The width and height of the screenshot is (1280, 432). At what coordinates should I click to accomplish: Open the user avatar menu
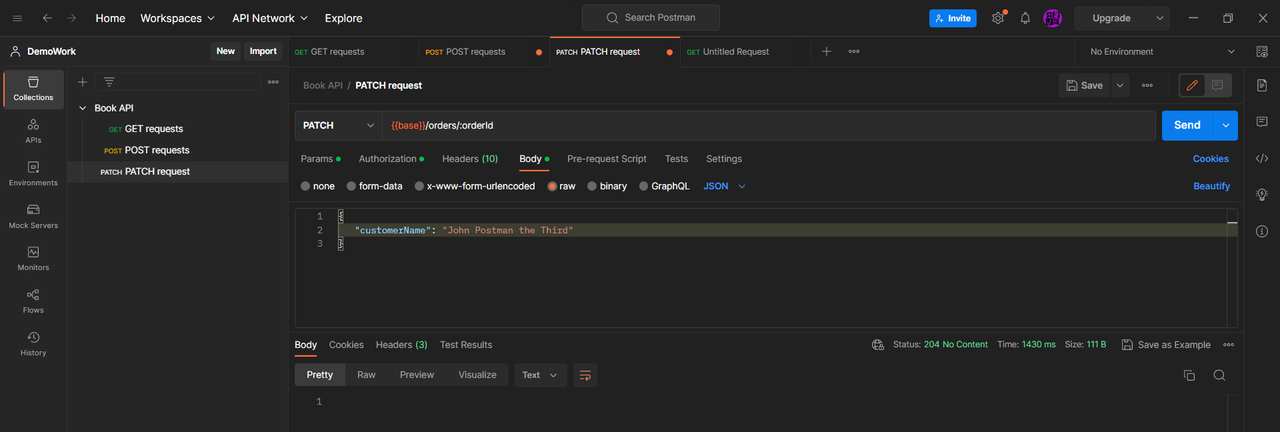click(1052, 18)
